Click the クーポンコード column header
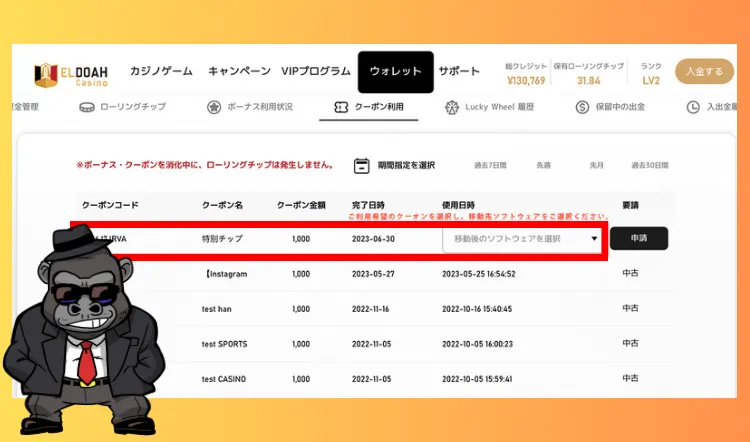This screenshot has height=442, width=750. click(110, 205)
